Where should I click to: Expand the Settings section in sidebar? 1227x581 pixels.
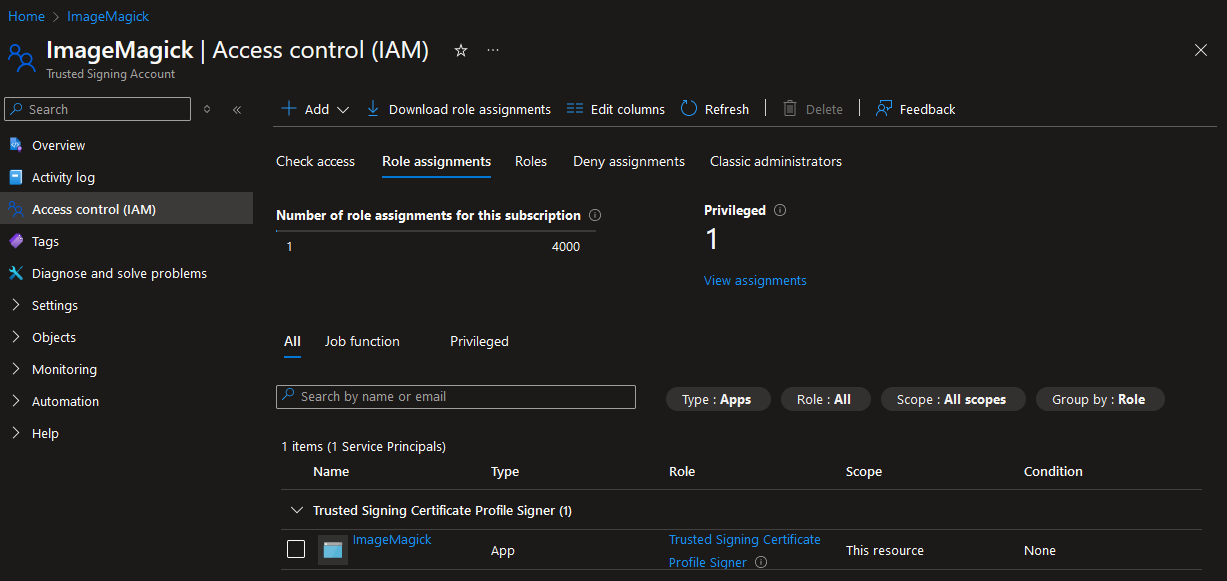pos(54,305)
